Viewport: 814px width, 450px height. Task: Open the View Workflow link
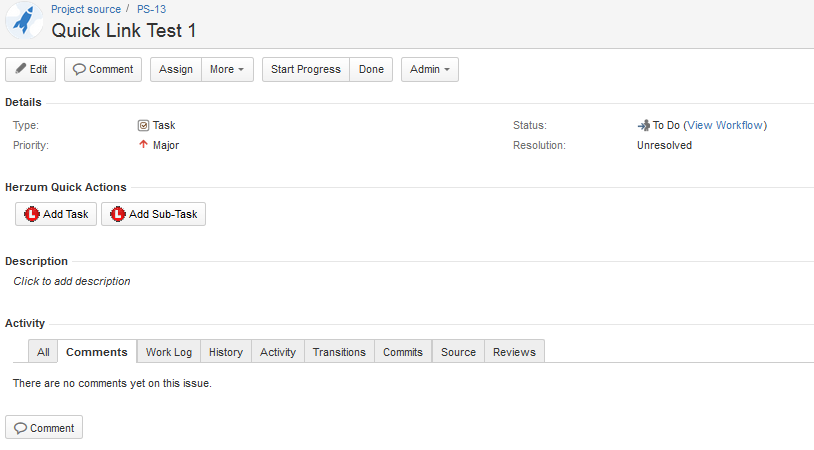click(x=725, y=125)
